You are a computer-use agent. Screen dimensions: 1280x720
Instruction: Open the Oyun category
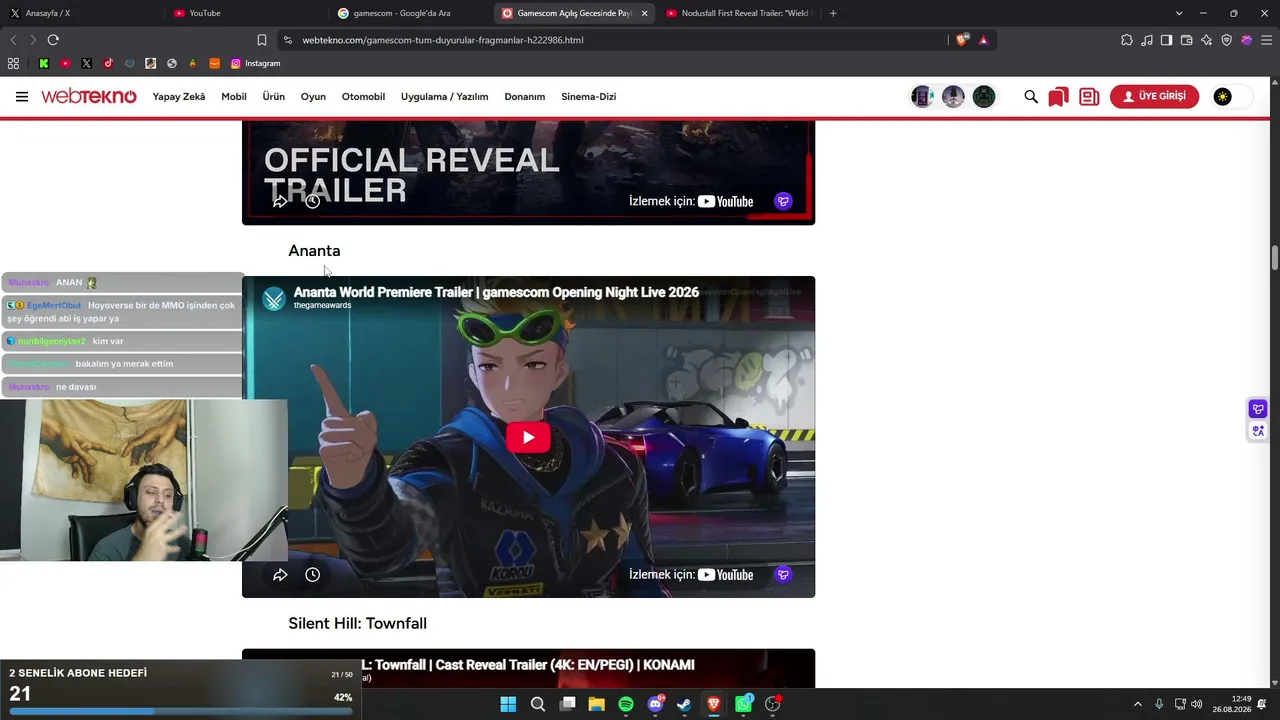[x=314, y=97]
